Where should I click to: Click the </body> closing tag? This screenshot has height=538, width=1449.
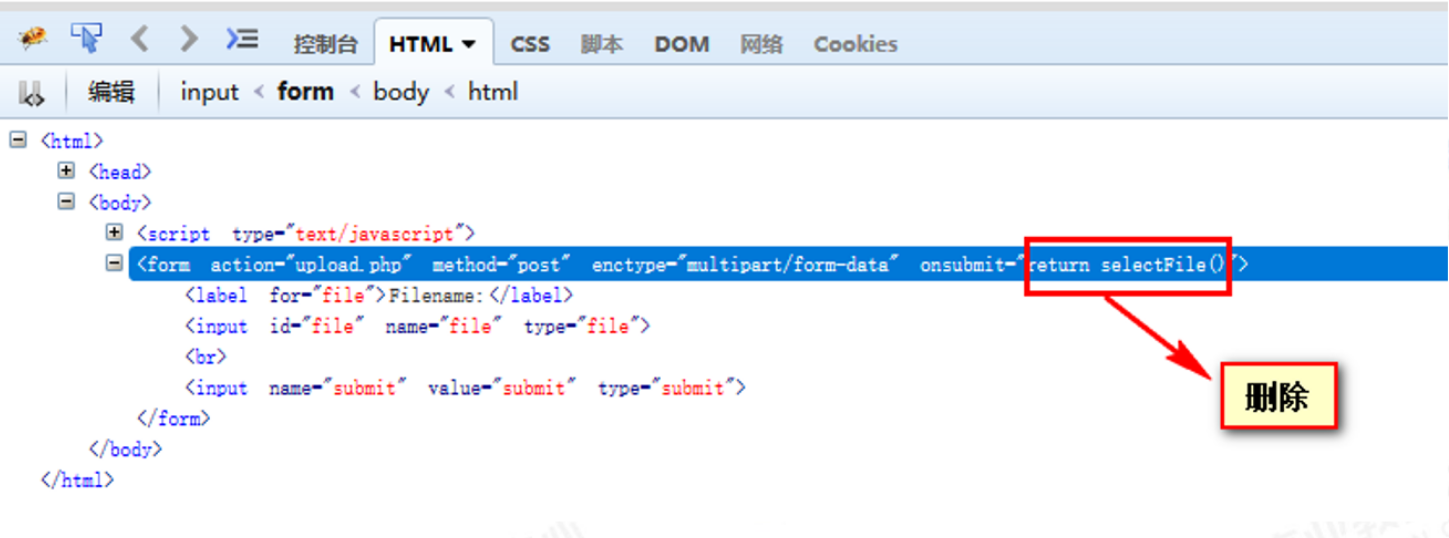pos(125,450)
